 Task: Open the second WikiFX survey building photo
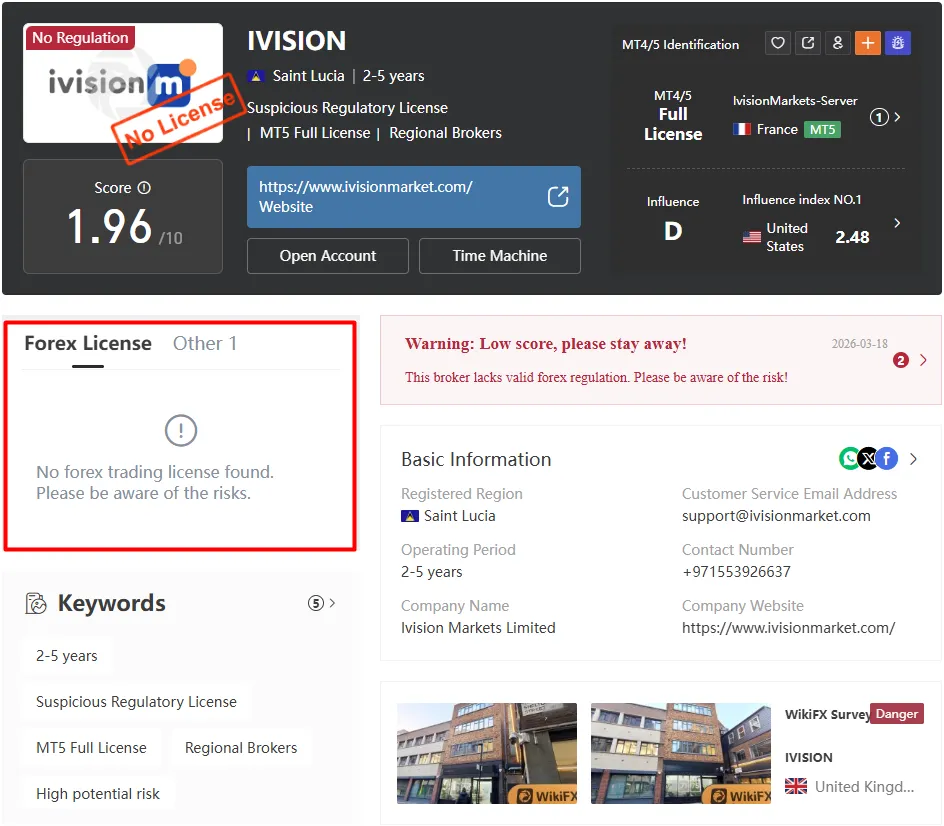click(680, 753)
